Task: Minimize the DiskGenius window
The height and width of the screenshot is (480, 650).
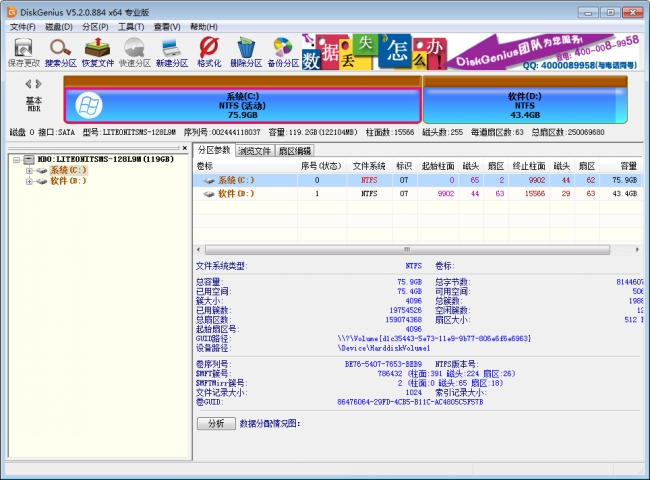Action: [588, 12]
